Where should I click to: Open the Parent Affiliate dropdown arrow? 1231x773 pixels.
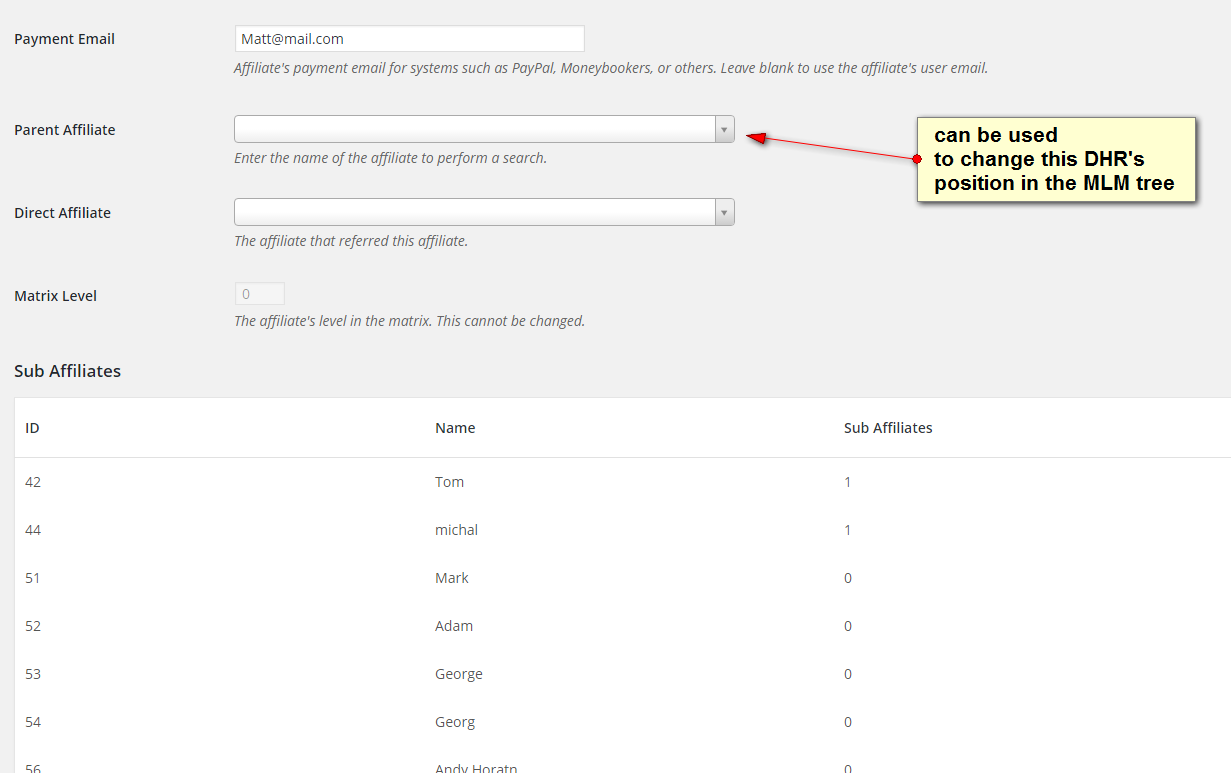click(x=724, y=130)
